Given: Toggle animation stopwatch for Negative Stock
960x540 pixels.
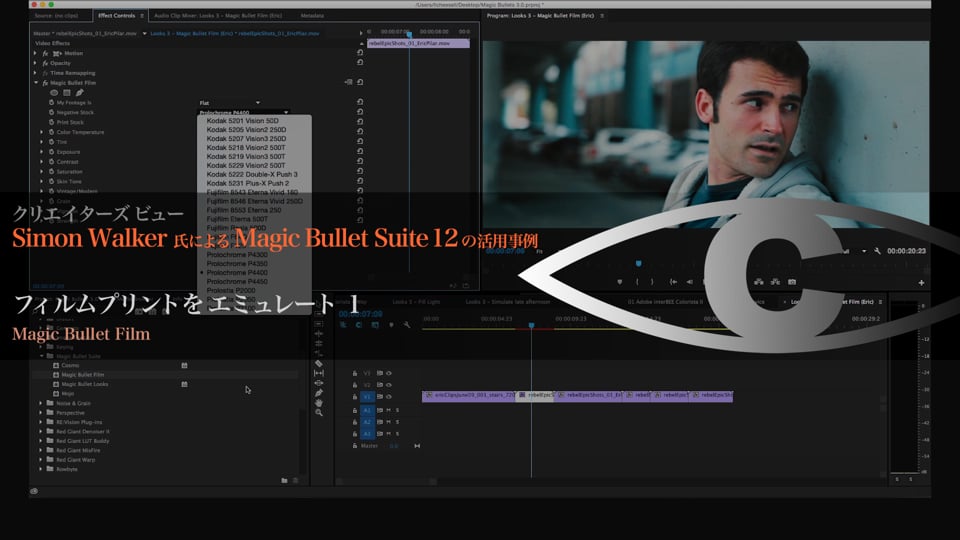Looking at the screenshot, I should (x=51, y=112).
